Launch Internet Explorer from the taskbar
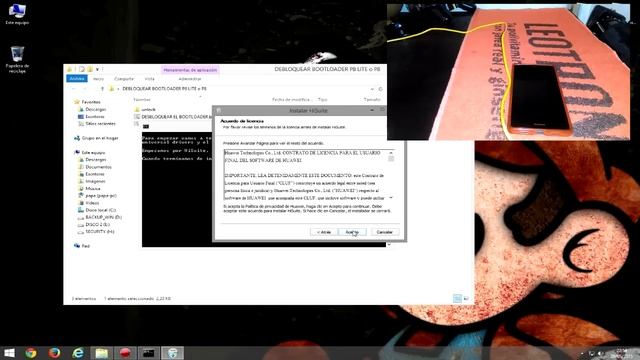Screen dimensions: 640x360 coord(78,353)
